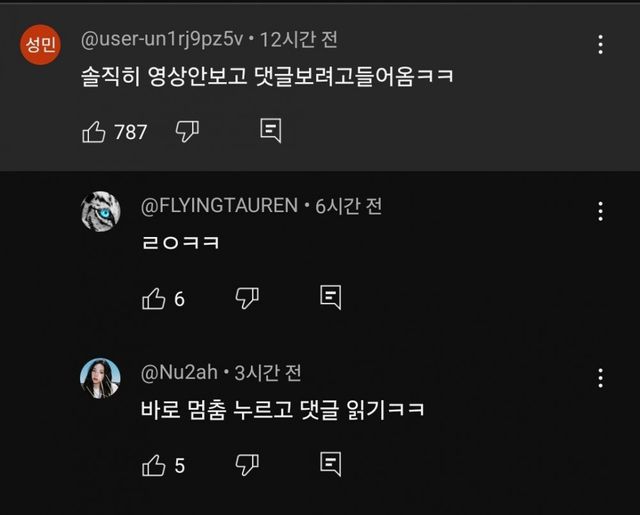Viewport: 640px width, 515px height.
Task: Click the 12시간 전 timestamp
Action: pyautogui.click(x=298, y=40)
